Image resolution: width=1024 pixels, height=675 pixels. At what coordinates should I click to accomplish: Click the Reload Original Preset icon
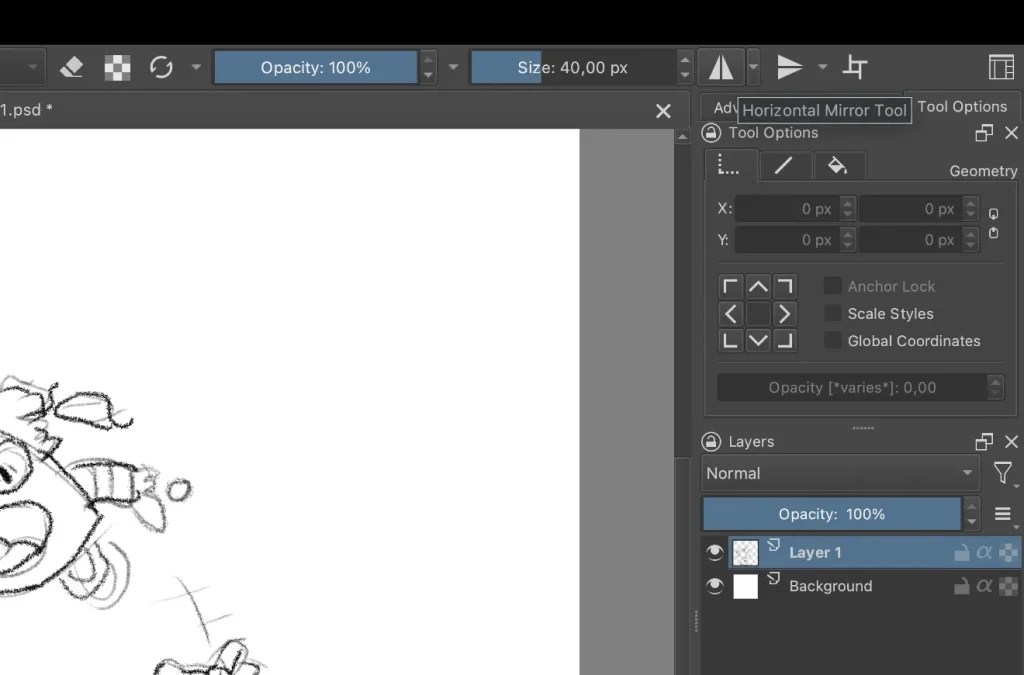(x=160, y=67)
